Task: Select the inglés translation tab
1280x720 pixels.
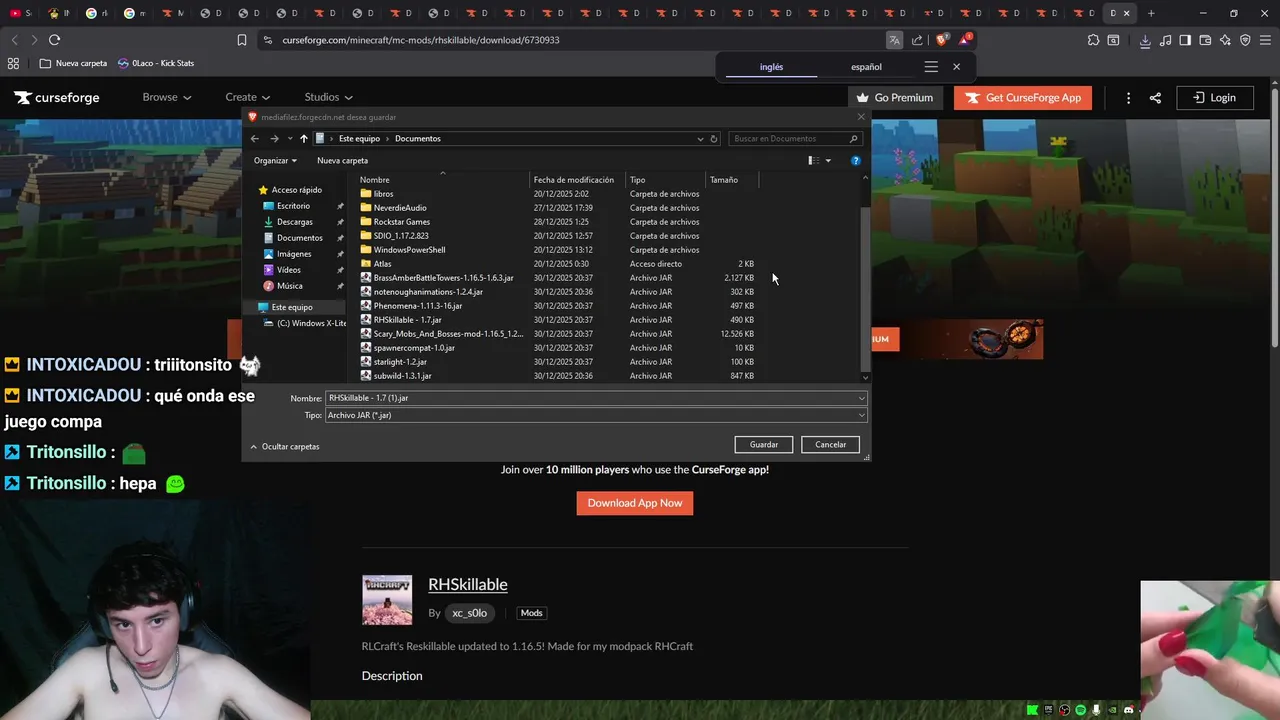Action: click(771, 67)
